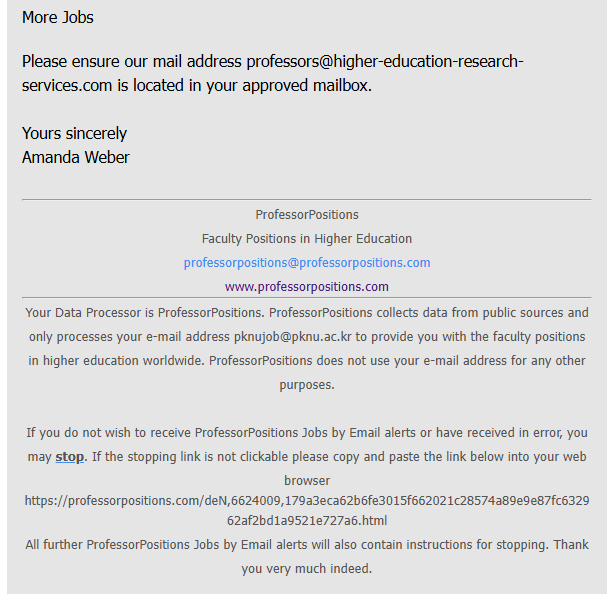The width and height of the screenshot is (611, 595).
Task: Click "Please ensure our mail address" text
Action: (x=132, y=62)
